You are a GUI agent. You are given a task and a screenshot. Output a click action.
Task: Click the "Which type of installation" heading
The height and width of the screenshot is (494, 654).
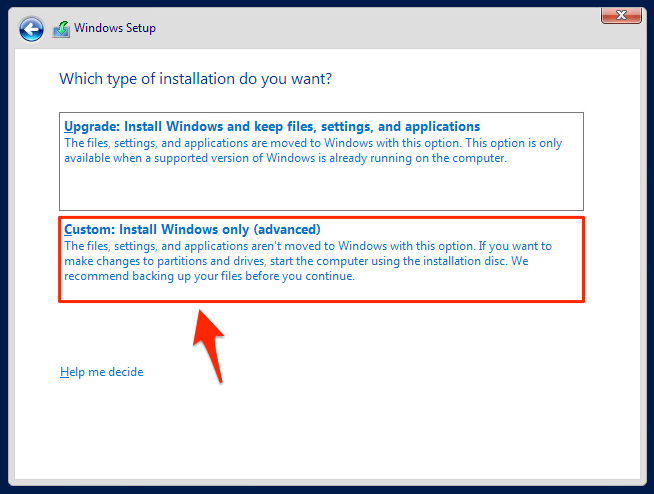tap(196, 78)
